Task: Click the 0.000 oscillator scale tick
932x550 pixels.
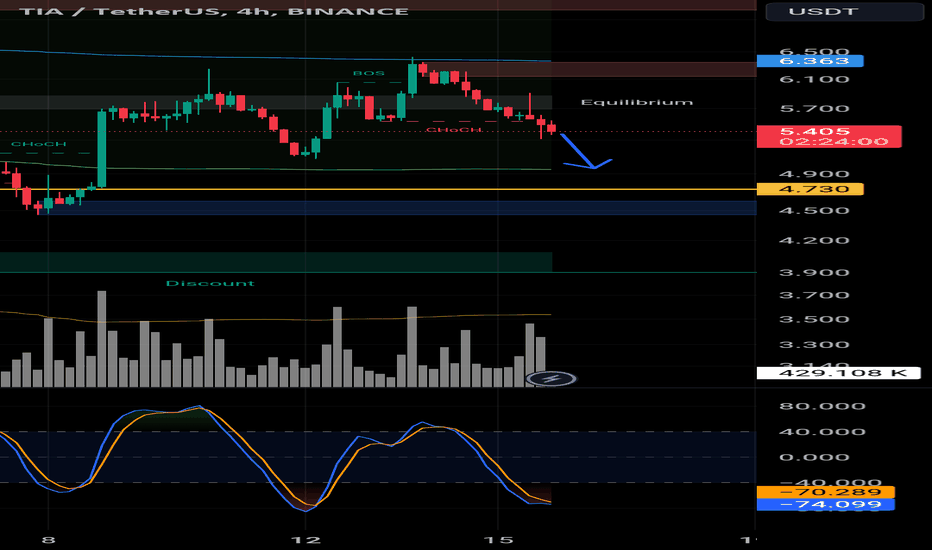Action: point(814,457)
